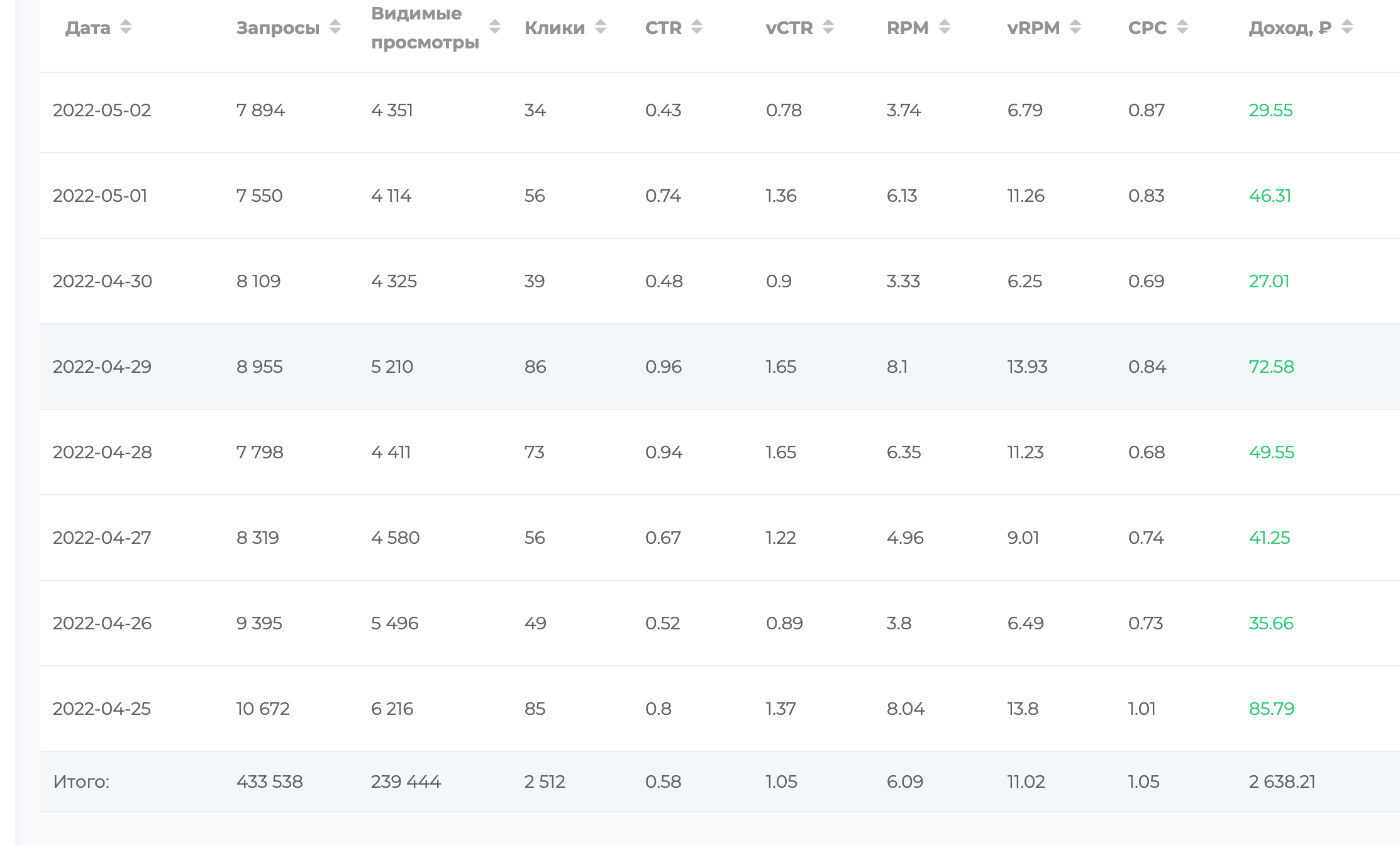
Task: Click the Доход, ₽ header text
Action: pyautogui.click(x=1290, y=28)
